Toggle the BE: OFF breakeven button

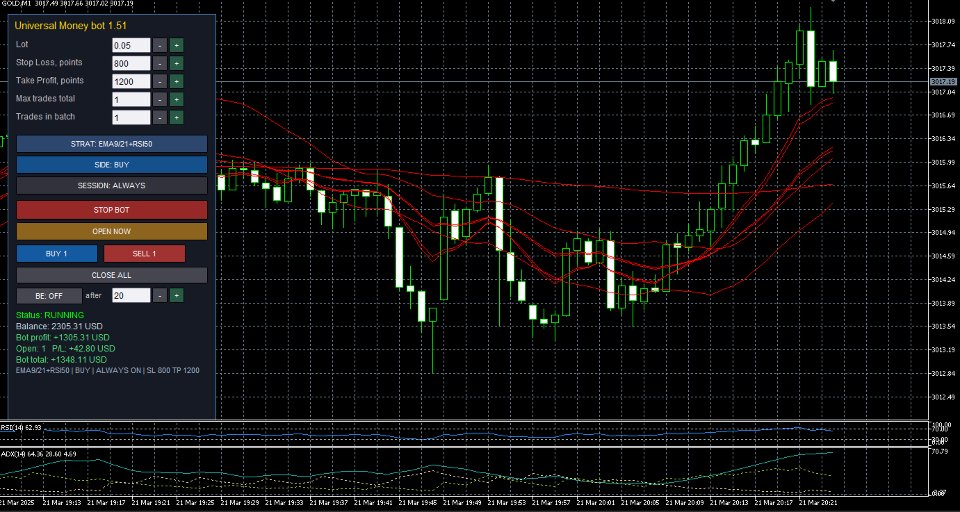(x=49, y=296)
